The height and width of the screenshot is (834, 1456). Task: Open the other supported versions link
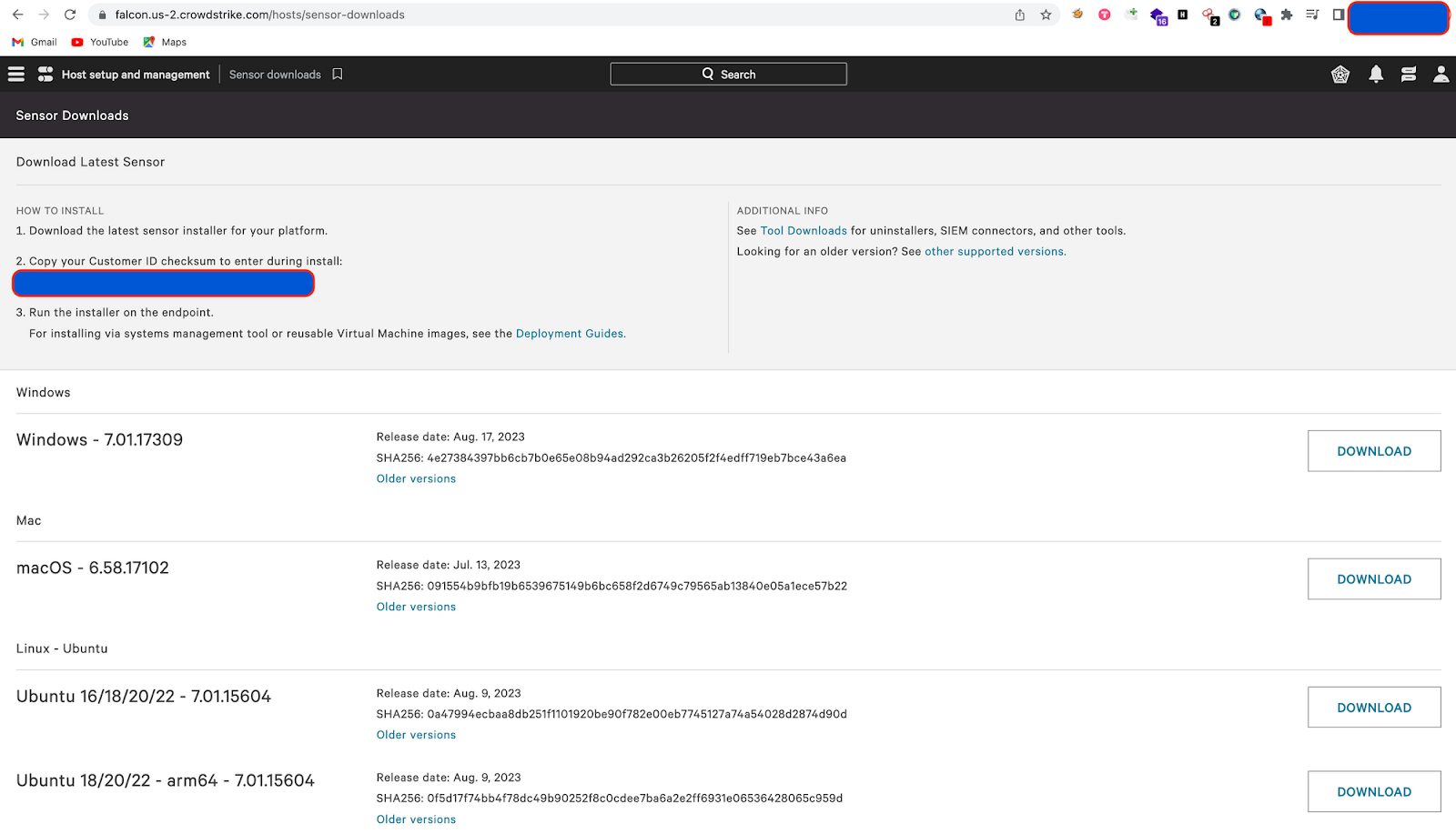(996, 252)
